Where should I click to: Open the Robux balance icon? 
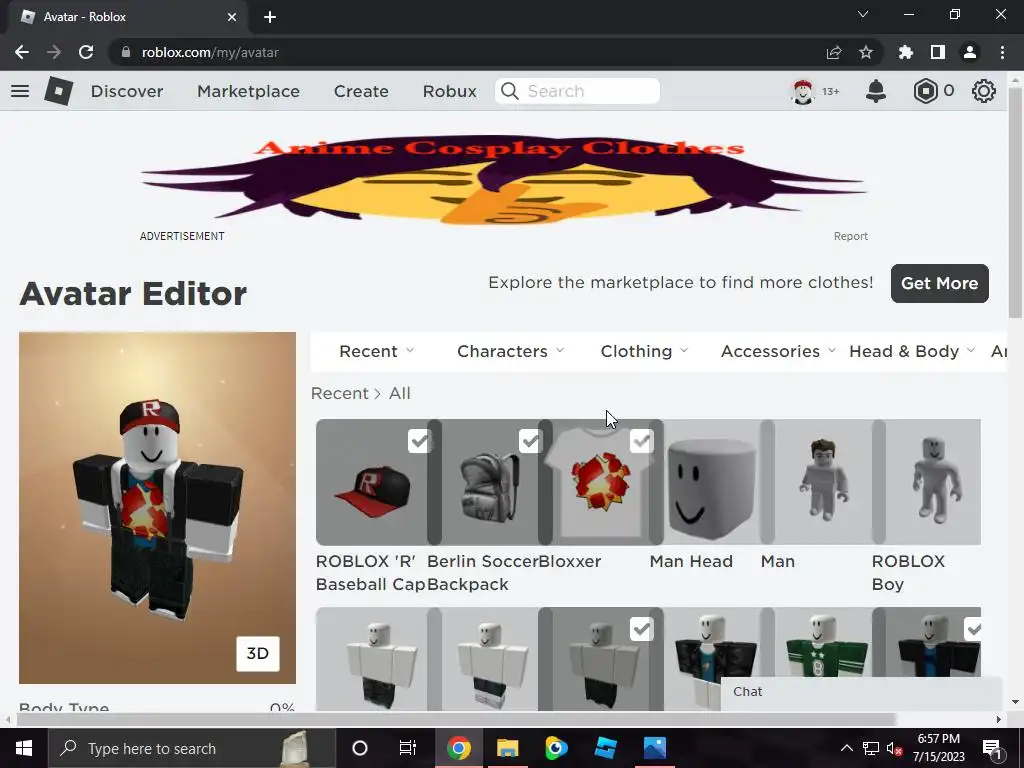click(925, 91)
